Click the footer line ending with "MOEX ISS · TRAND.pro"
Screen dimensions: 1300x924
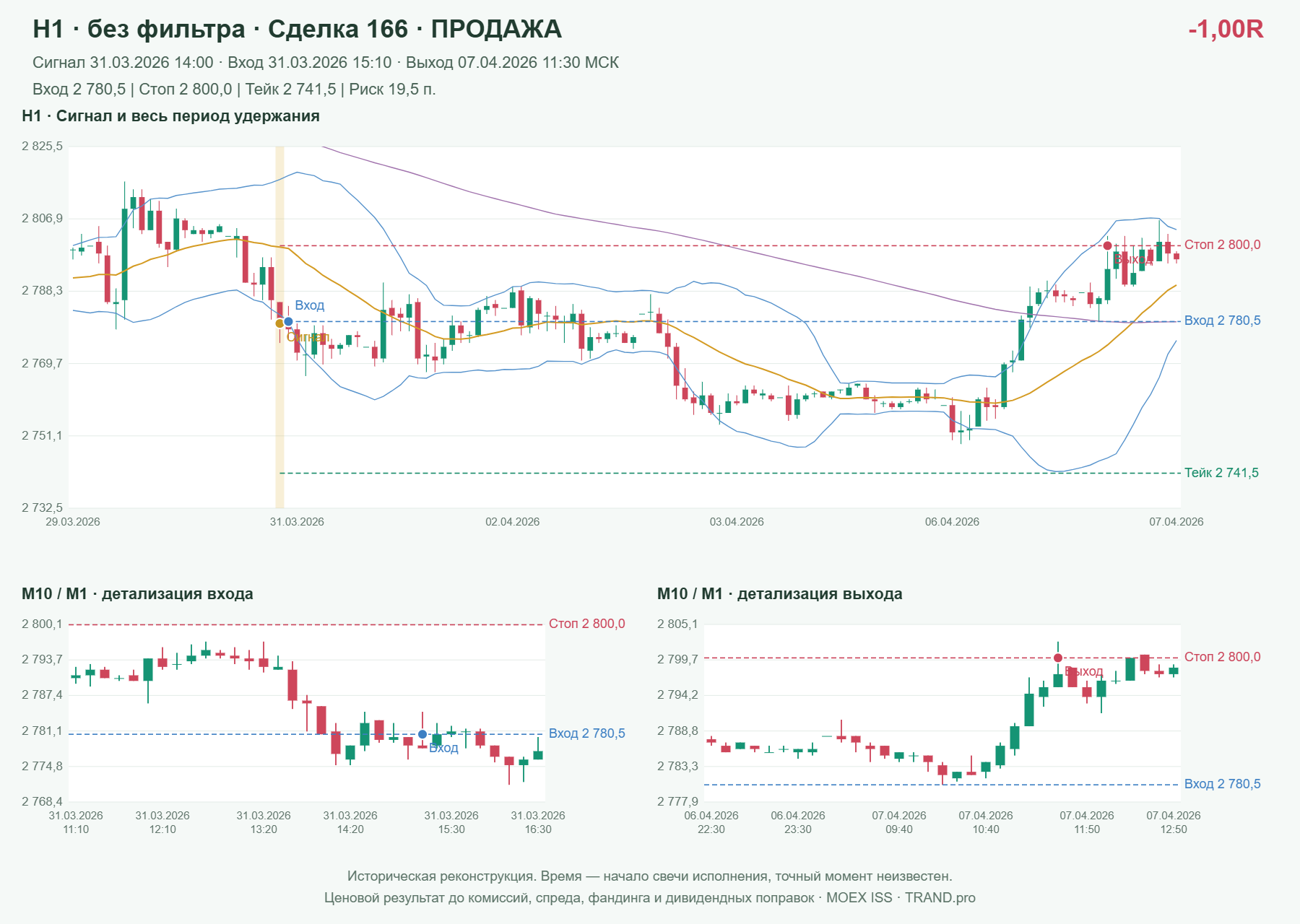(x=650, y=898)
